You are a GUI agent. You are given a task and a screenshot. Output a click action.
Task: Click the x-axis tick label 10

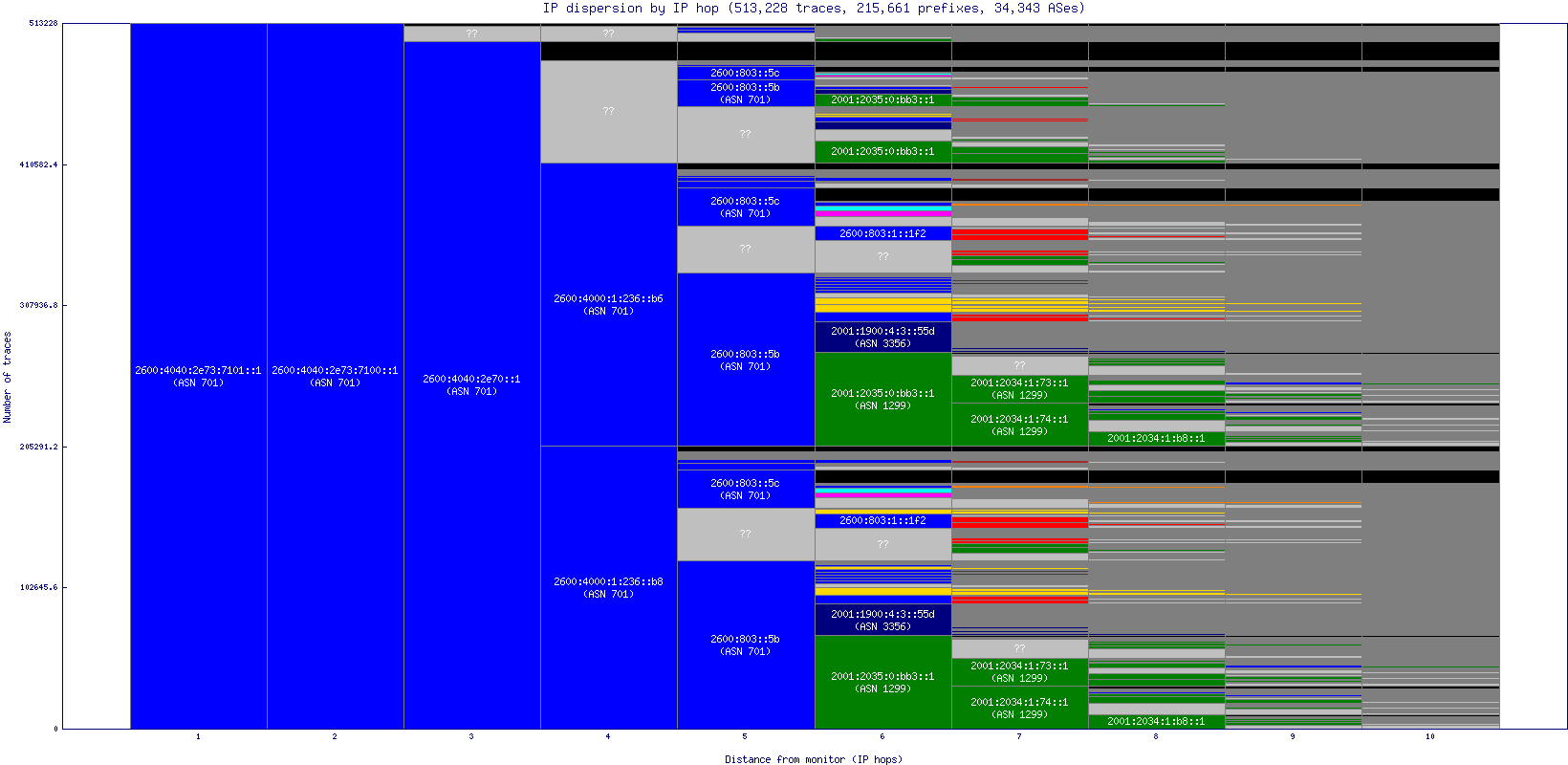coord(1430,736)
